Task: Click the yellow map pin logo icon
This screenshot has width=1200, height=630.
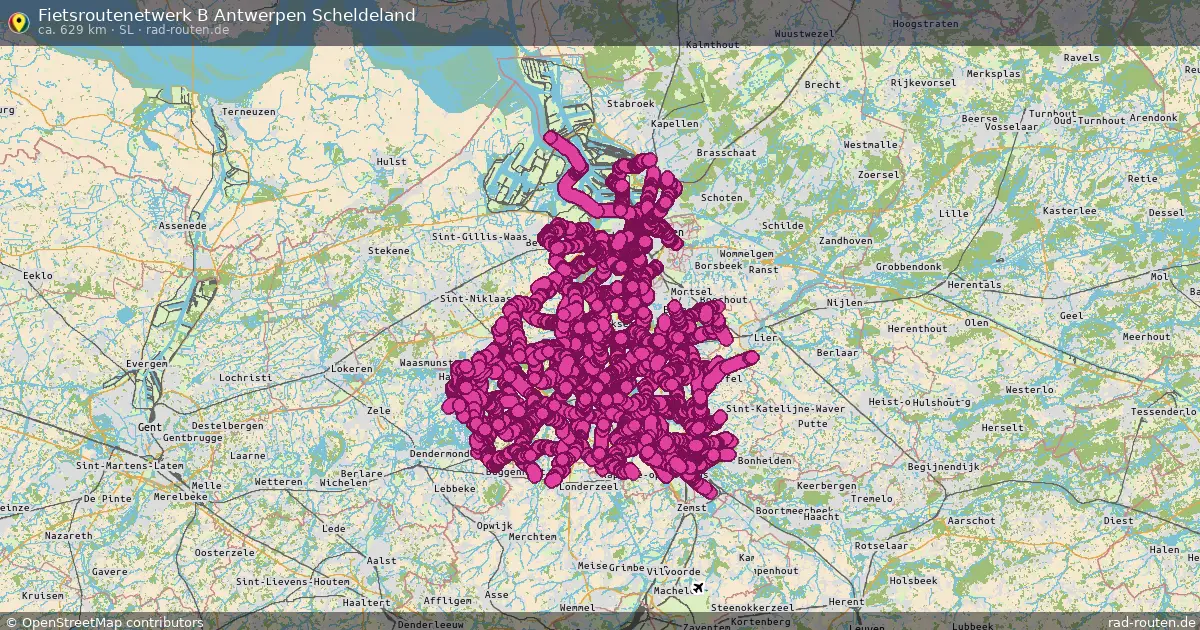Action: coord(17,21)
